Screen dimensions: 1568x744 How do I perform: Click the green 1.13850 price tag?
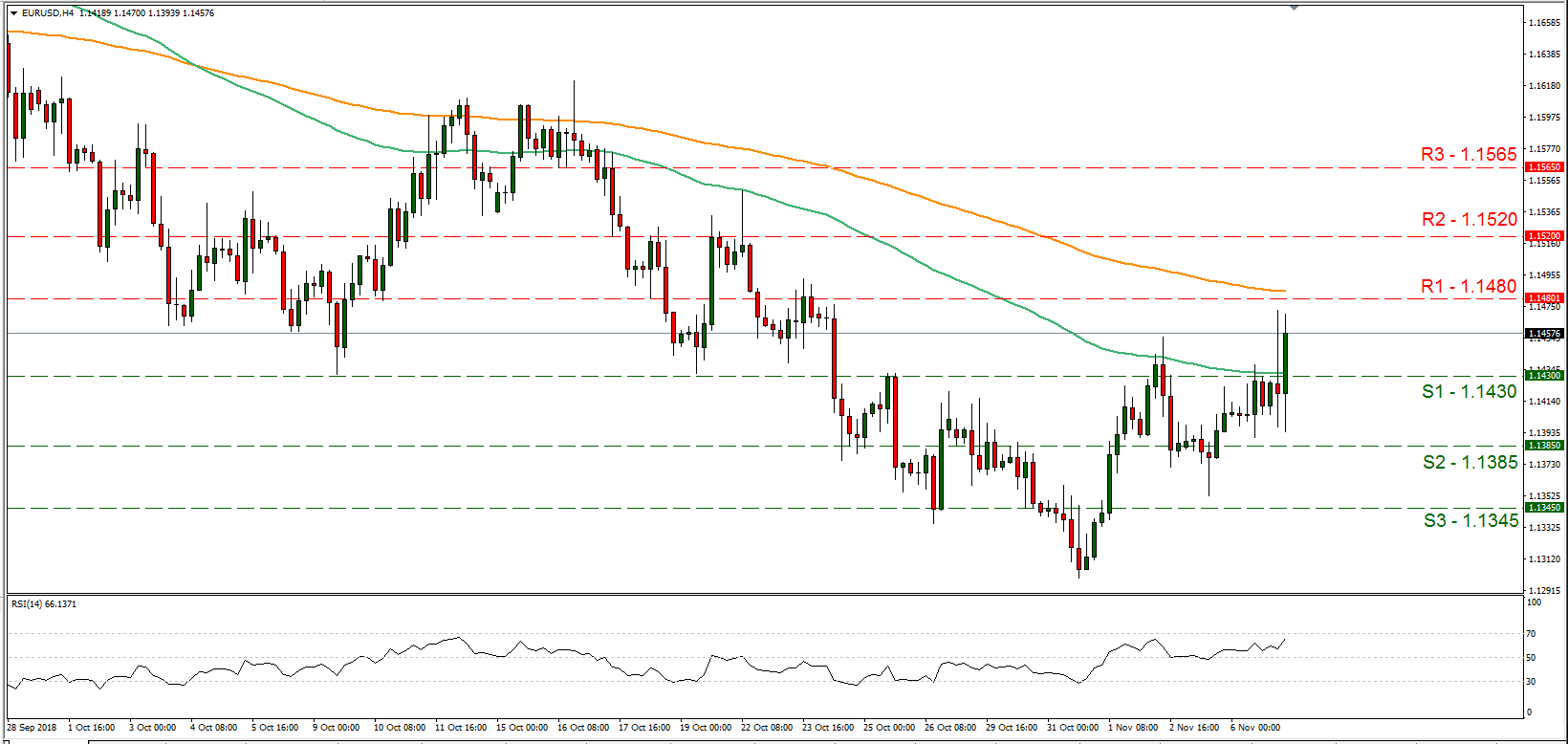click(x=1544, y=446)
